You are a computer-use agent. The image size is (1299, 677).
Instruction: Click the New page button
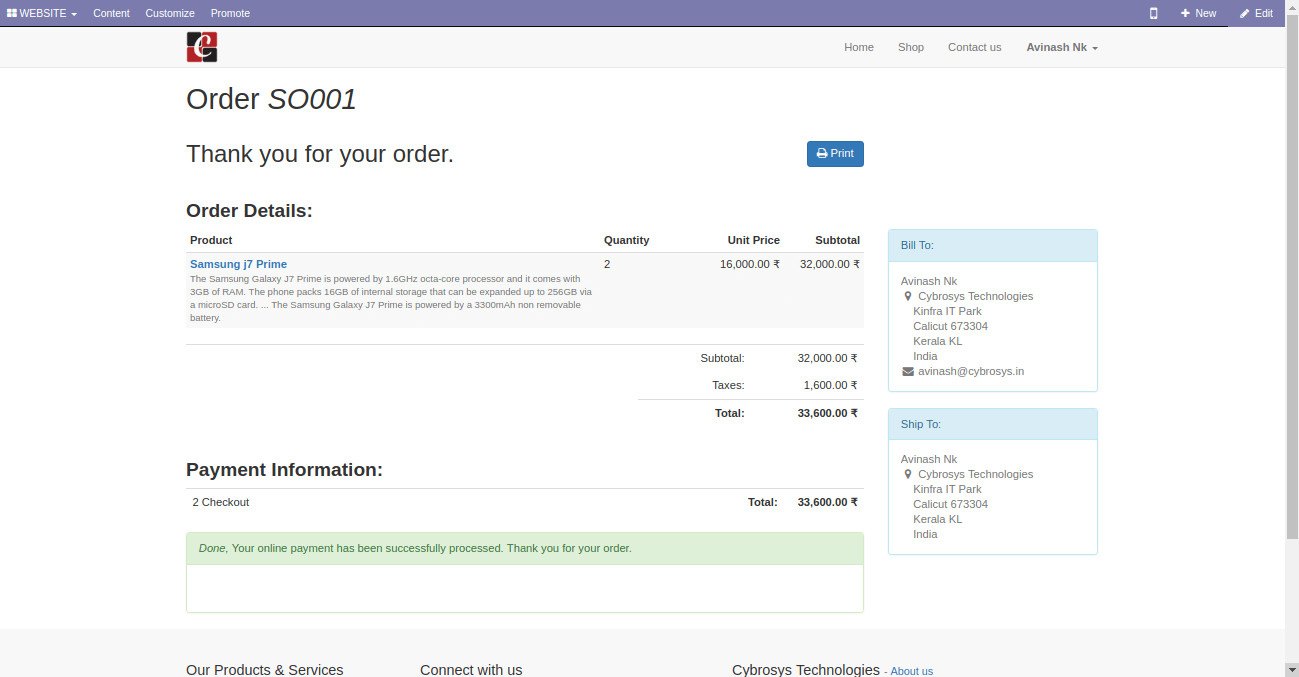1198,13
